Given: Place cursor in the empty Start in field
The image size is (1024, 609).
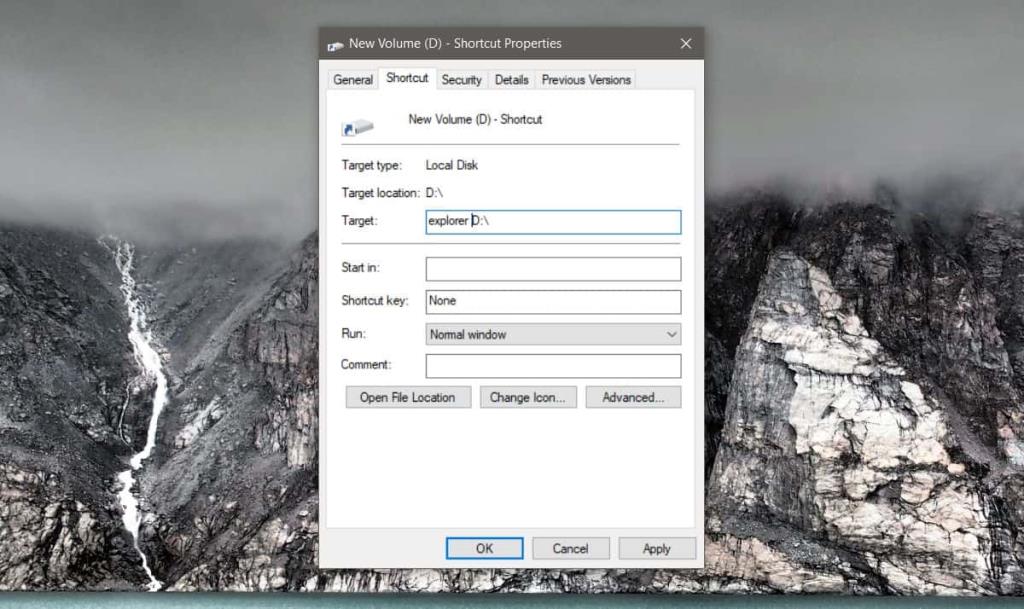Looking at the screenshot, I should point(552,268).
